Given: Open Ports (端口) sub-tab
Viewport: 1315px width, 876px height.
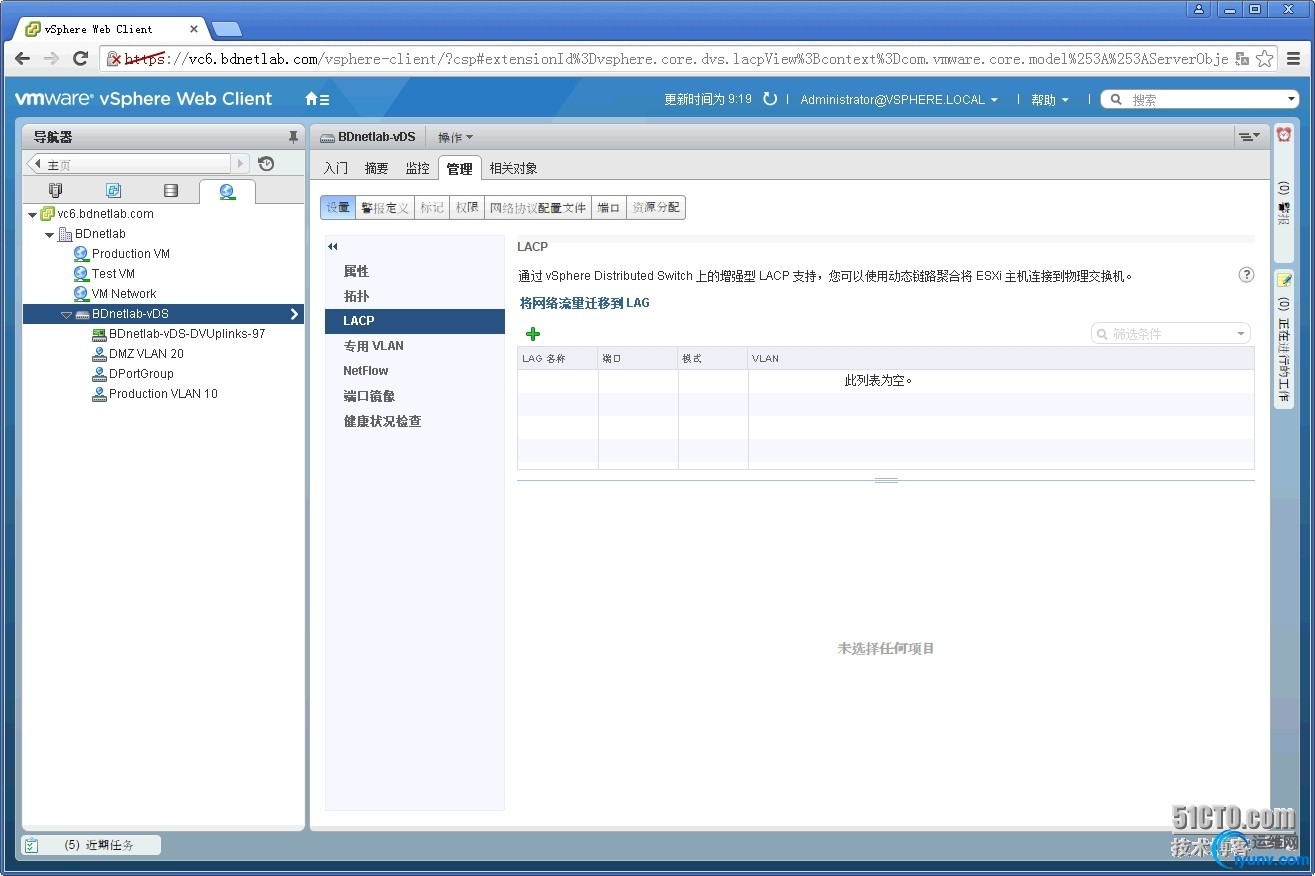Looking at the screenshot, I should click(x=609, y=207).
